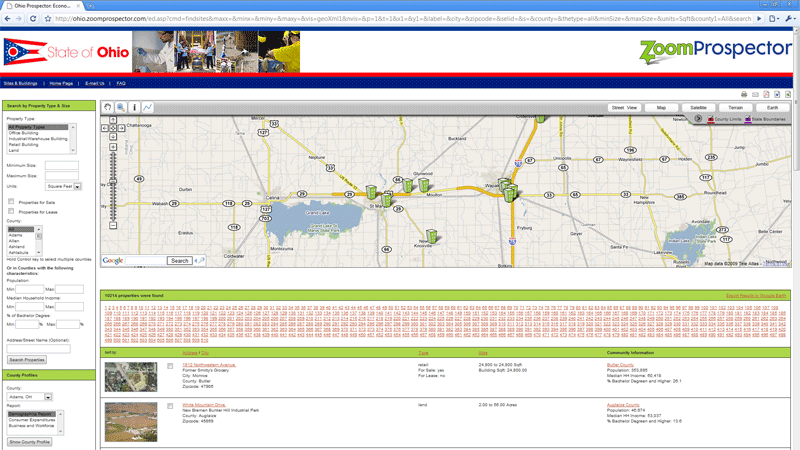Pan the map down with arrow control

(x=113, y=136)
